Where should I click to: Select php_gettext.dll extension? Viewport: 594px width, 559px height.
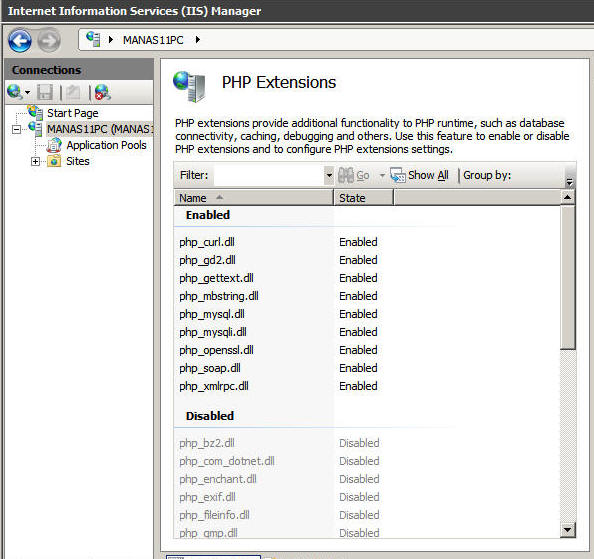pos(216,278)
